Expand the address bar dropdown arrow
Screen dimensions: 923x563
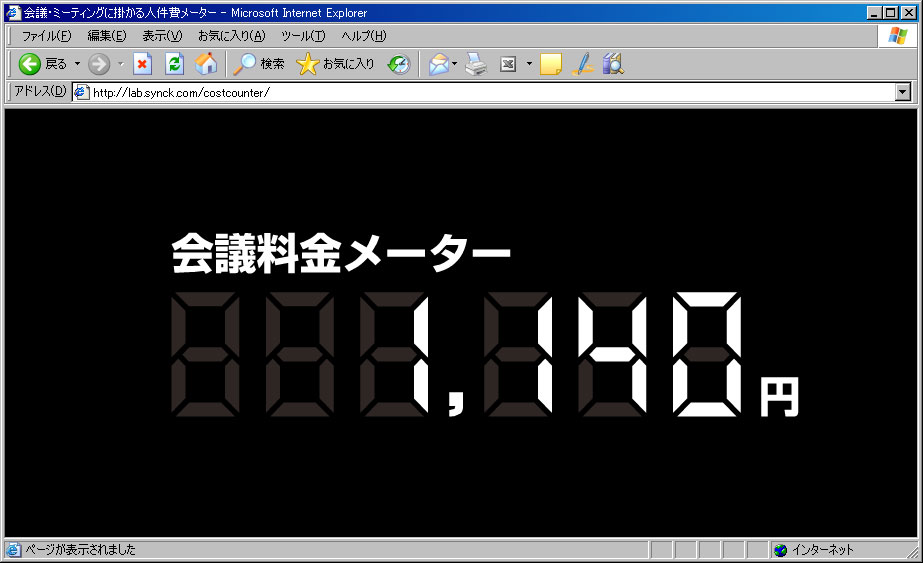[902, 92]
